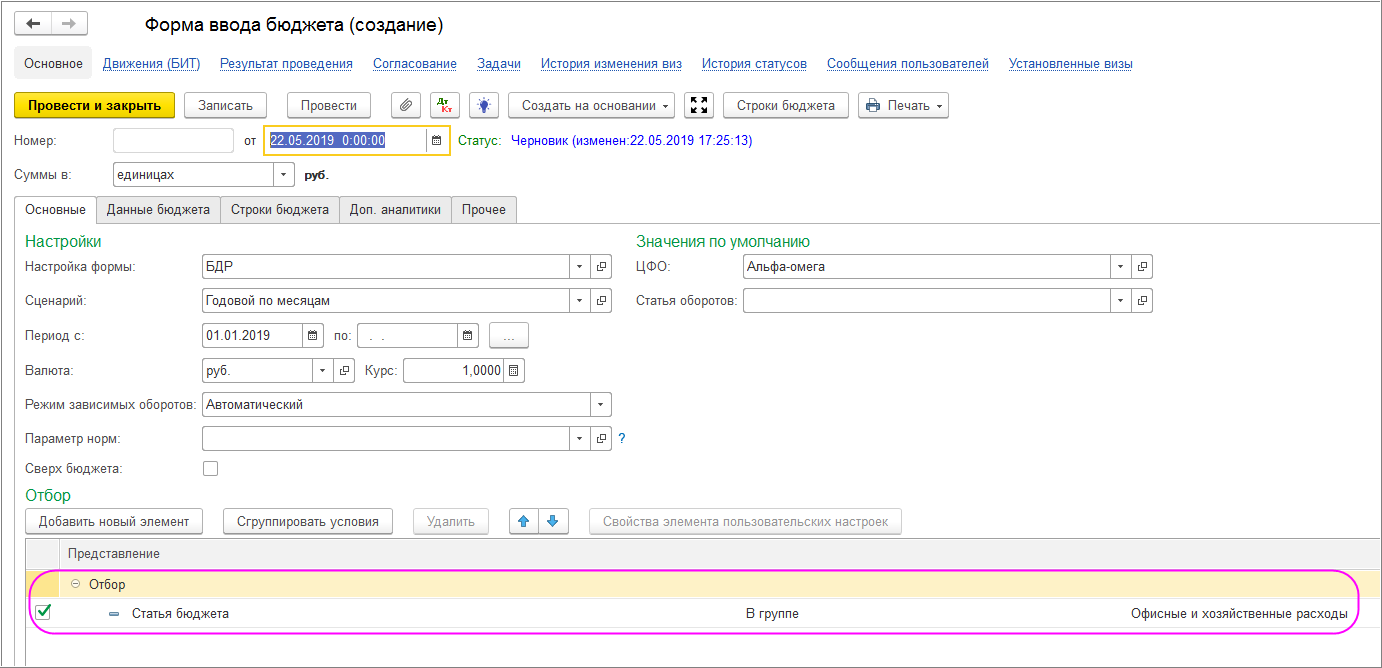Select the top Основное navigation section
The image size is (1382, 668).
pyautogui.click(x=53, y=63)
